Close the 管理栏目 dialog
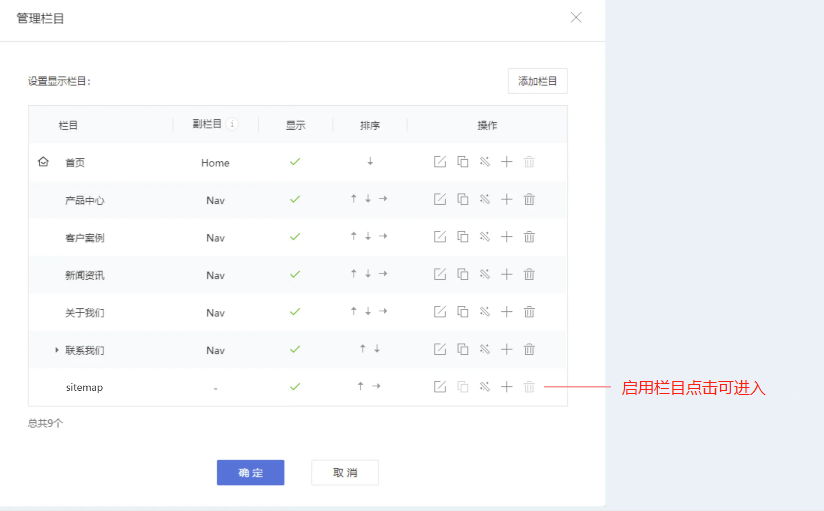Screen dimensions: 824x511 click(x=576, y=18)
